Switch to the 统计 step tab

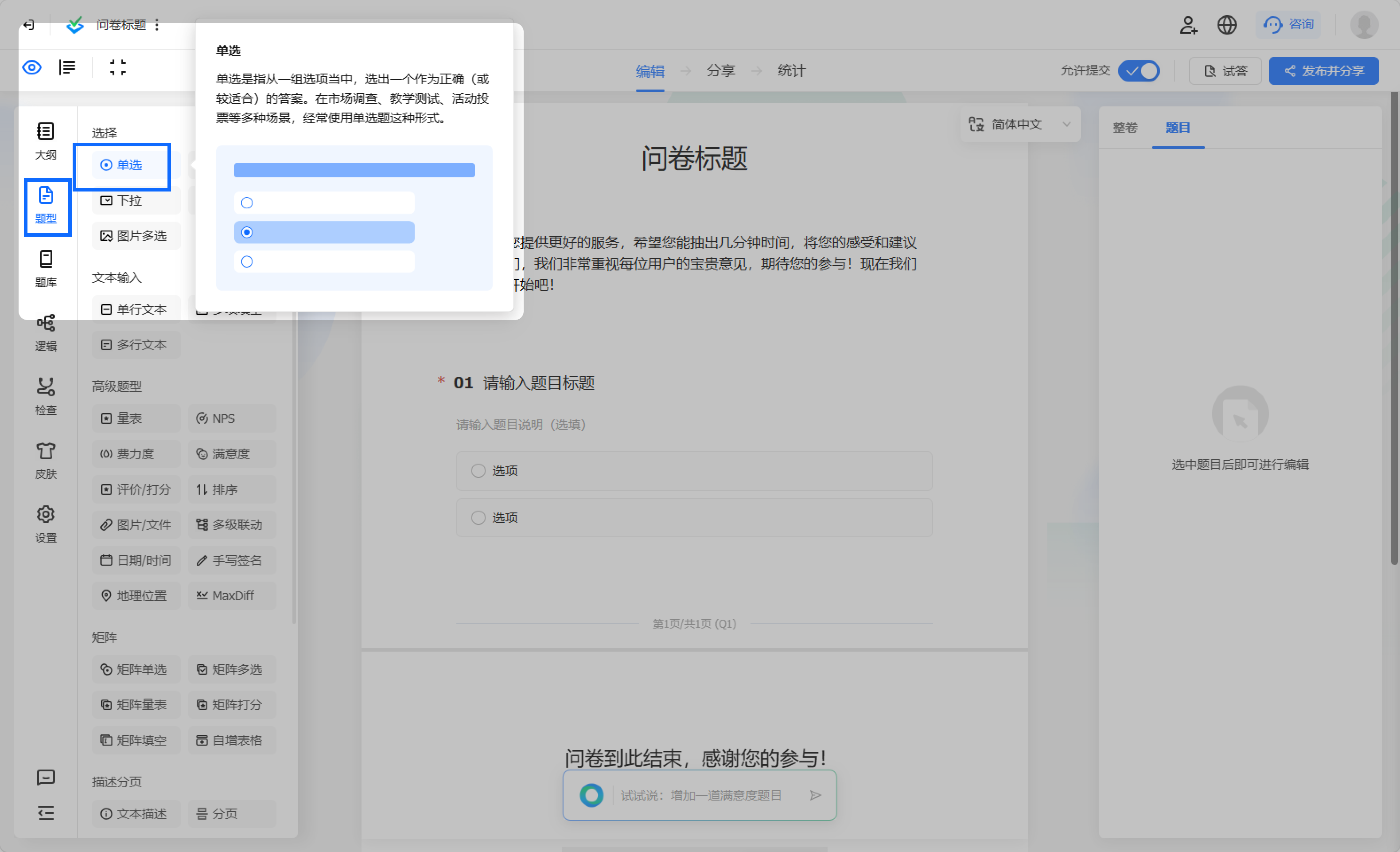(791, 71)
